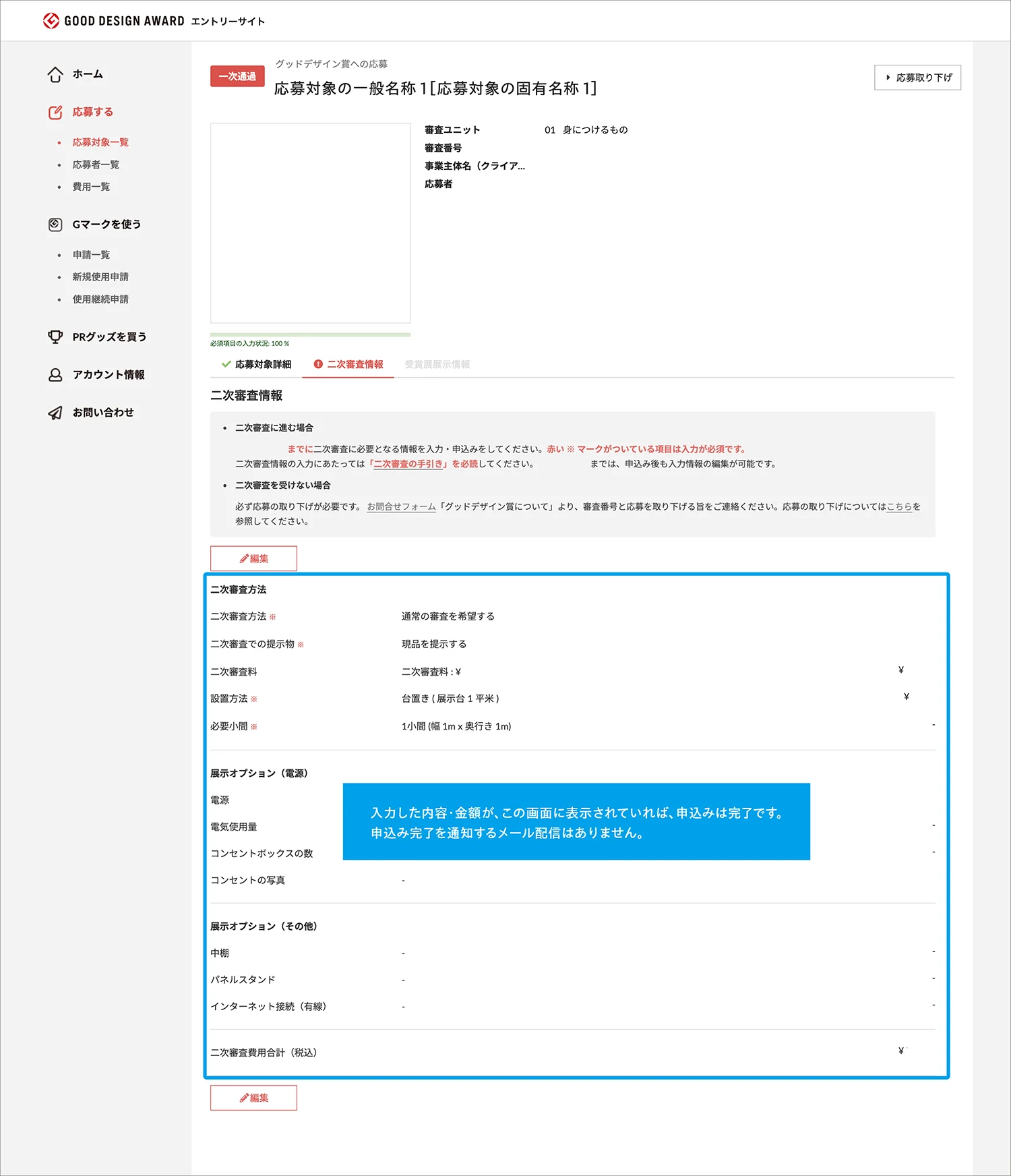Click the 編集 button below the total
This screenshot has width=1011, height=1176.
(253, 1098)
